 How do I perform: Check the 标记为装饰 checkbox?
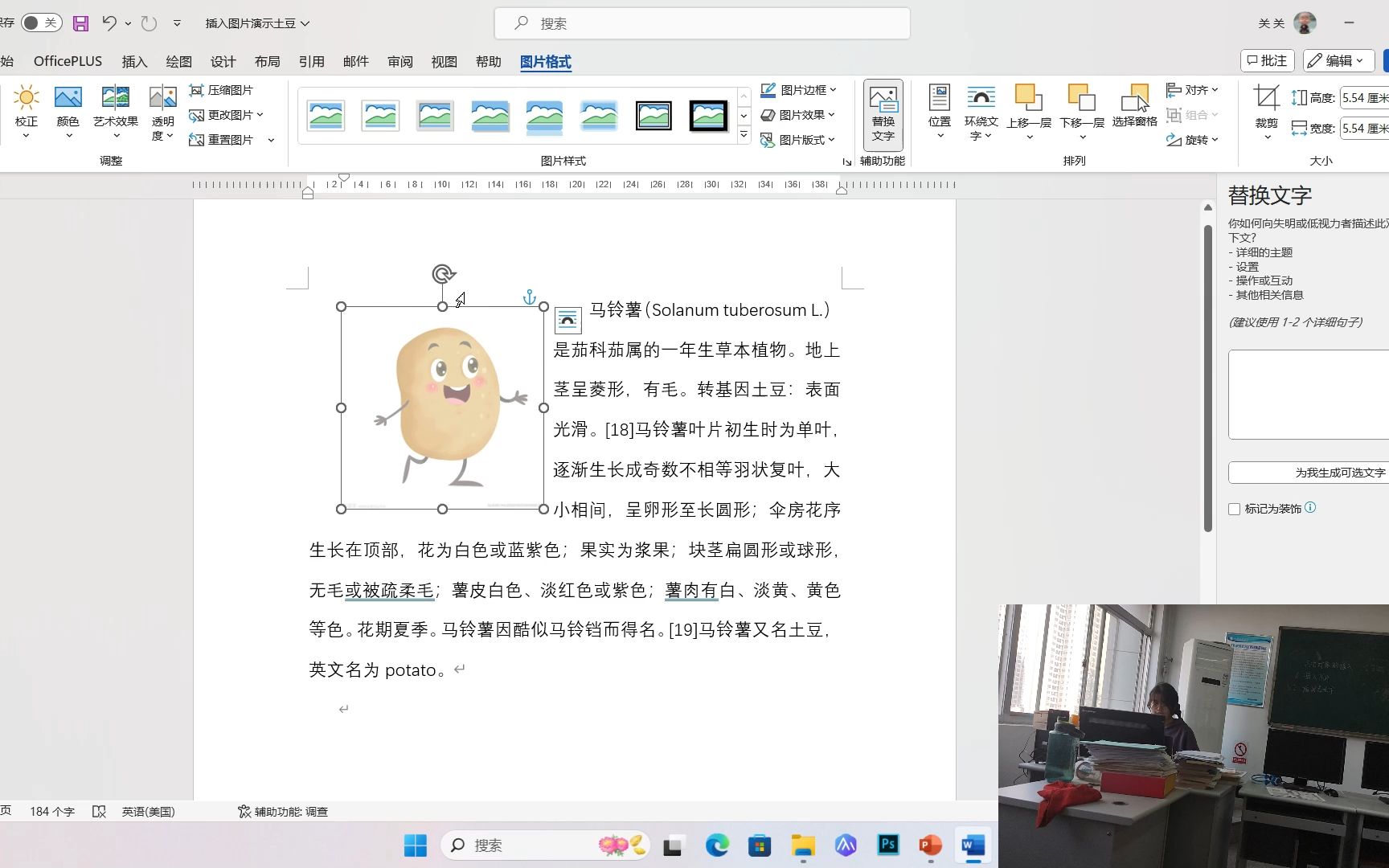tap(1235, 509)
